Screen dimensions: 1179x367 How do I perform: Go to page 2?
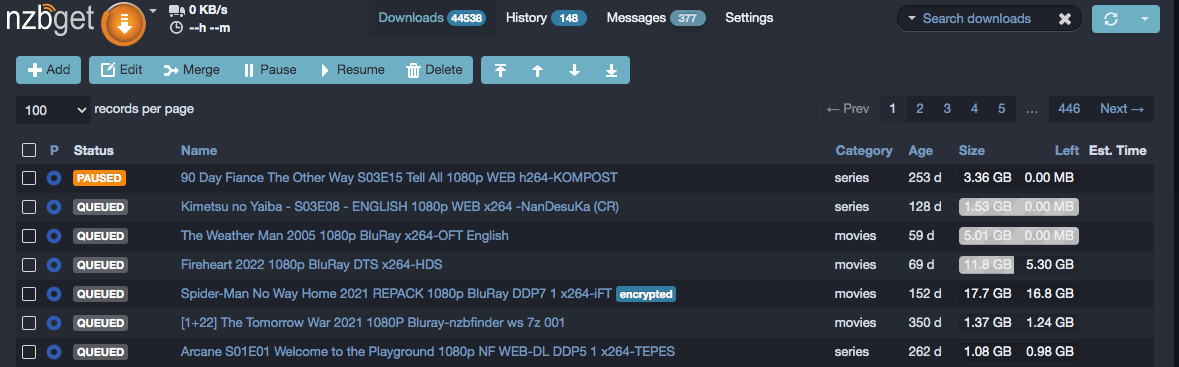pos(920,109)
